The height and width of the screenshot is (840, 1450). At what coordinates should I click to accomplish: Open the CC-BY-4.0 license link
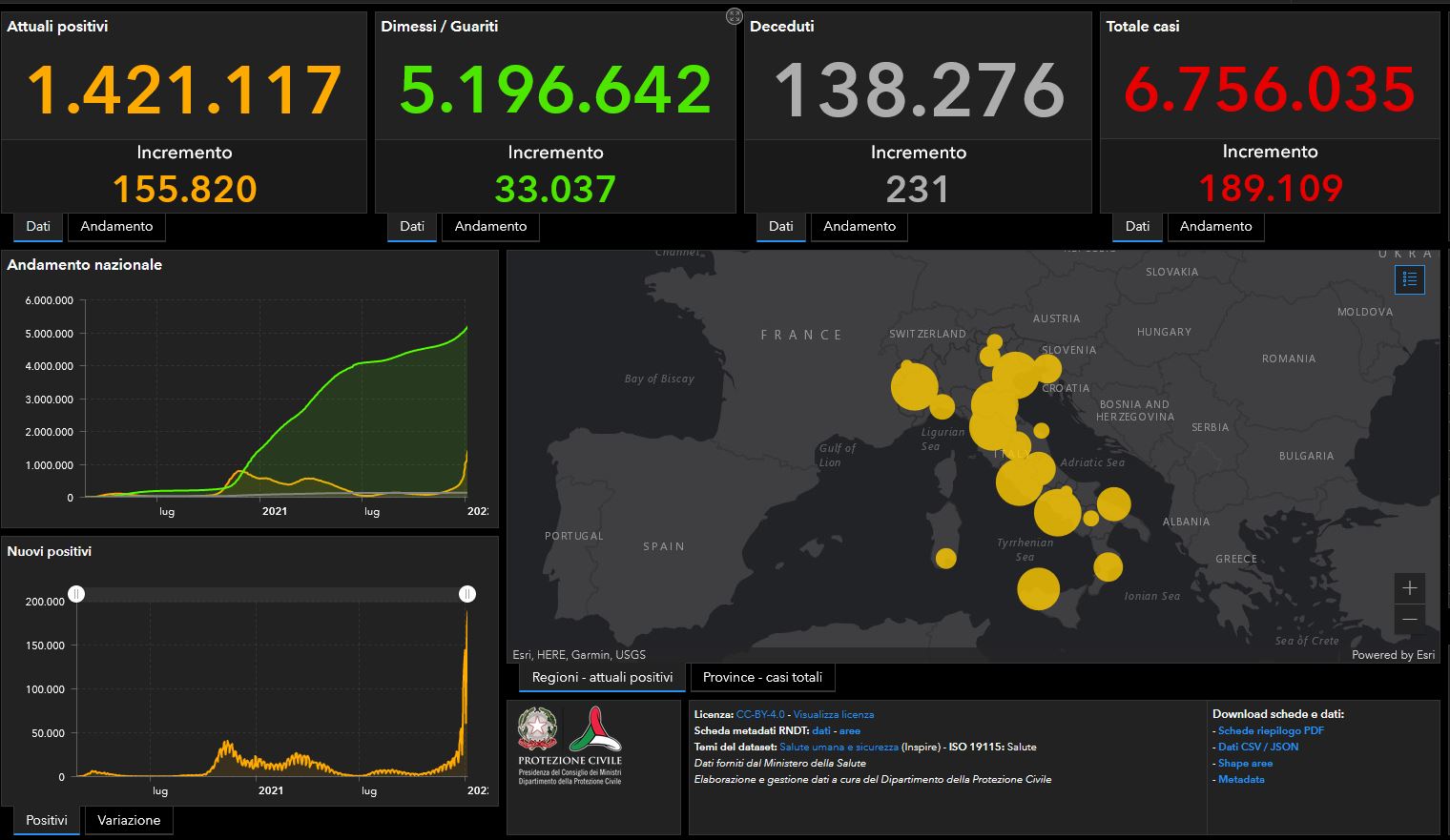[760, 714]
